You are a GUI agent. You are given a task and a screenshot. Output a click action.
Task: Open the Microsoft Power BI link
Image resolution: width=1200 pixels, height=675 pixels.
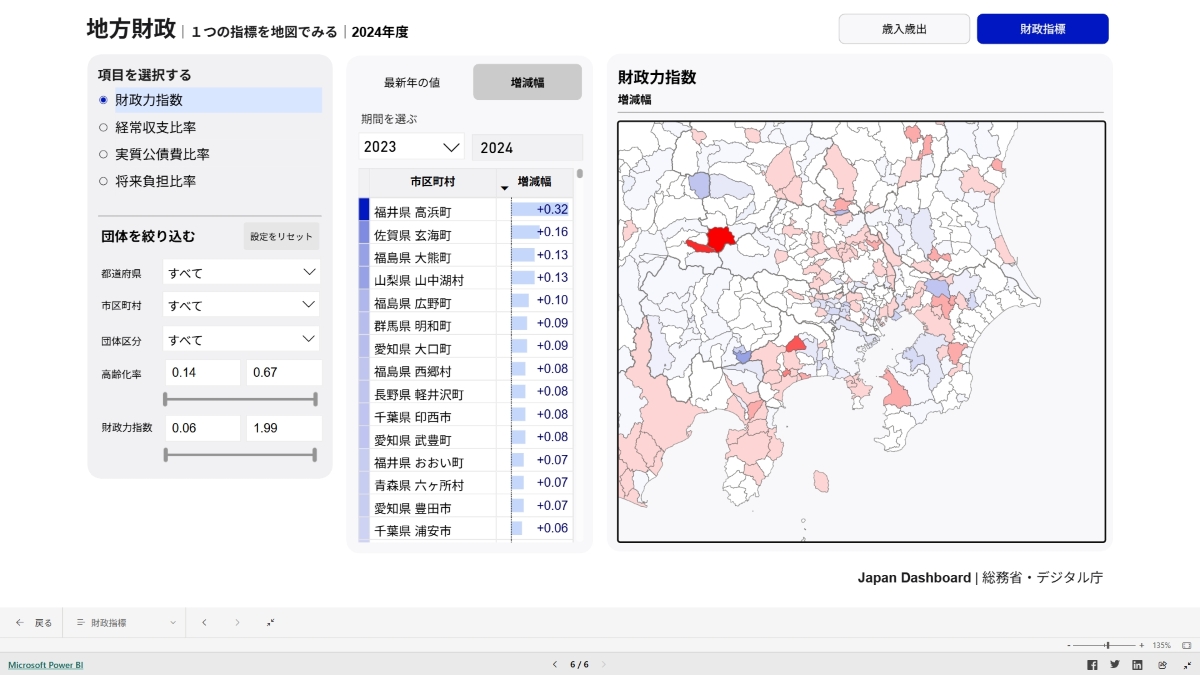click(x=46, y=665)
